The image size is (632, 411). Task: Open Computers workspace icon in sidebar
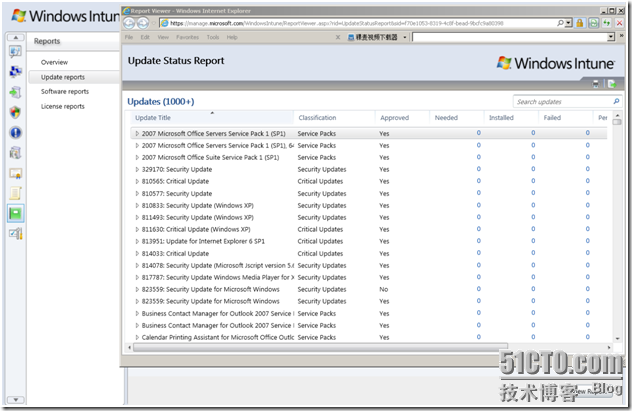15,72
